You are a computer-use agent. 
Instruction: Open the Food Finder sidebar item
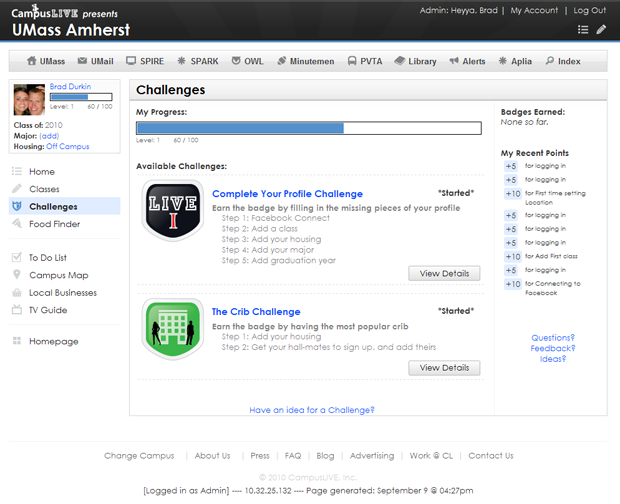coord(54,224)
